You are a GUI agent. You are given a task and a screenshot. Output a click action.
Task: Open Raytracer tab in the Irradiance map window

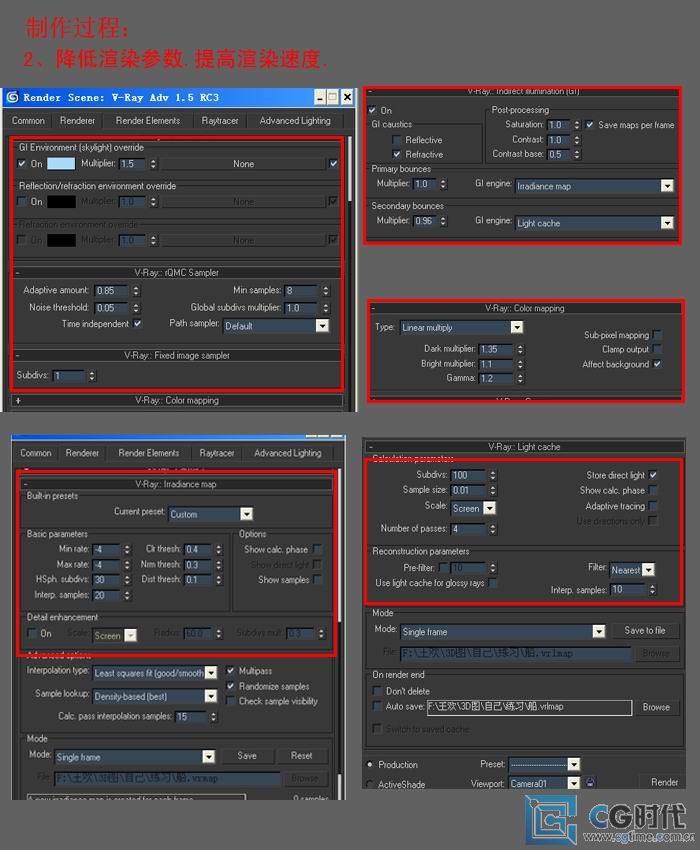[216, 453]
